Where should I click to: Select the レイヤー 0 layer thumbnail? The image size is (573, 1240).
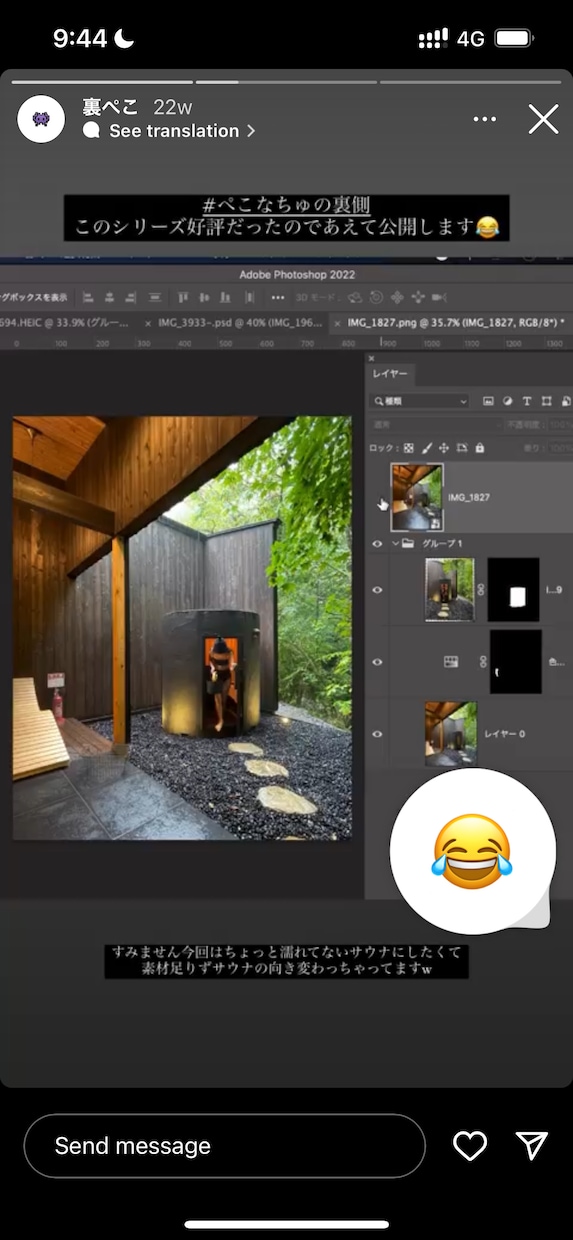tap(451, 734)
